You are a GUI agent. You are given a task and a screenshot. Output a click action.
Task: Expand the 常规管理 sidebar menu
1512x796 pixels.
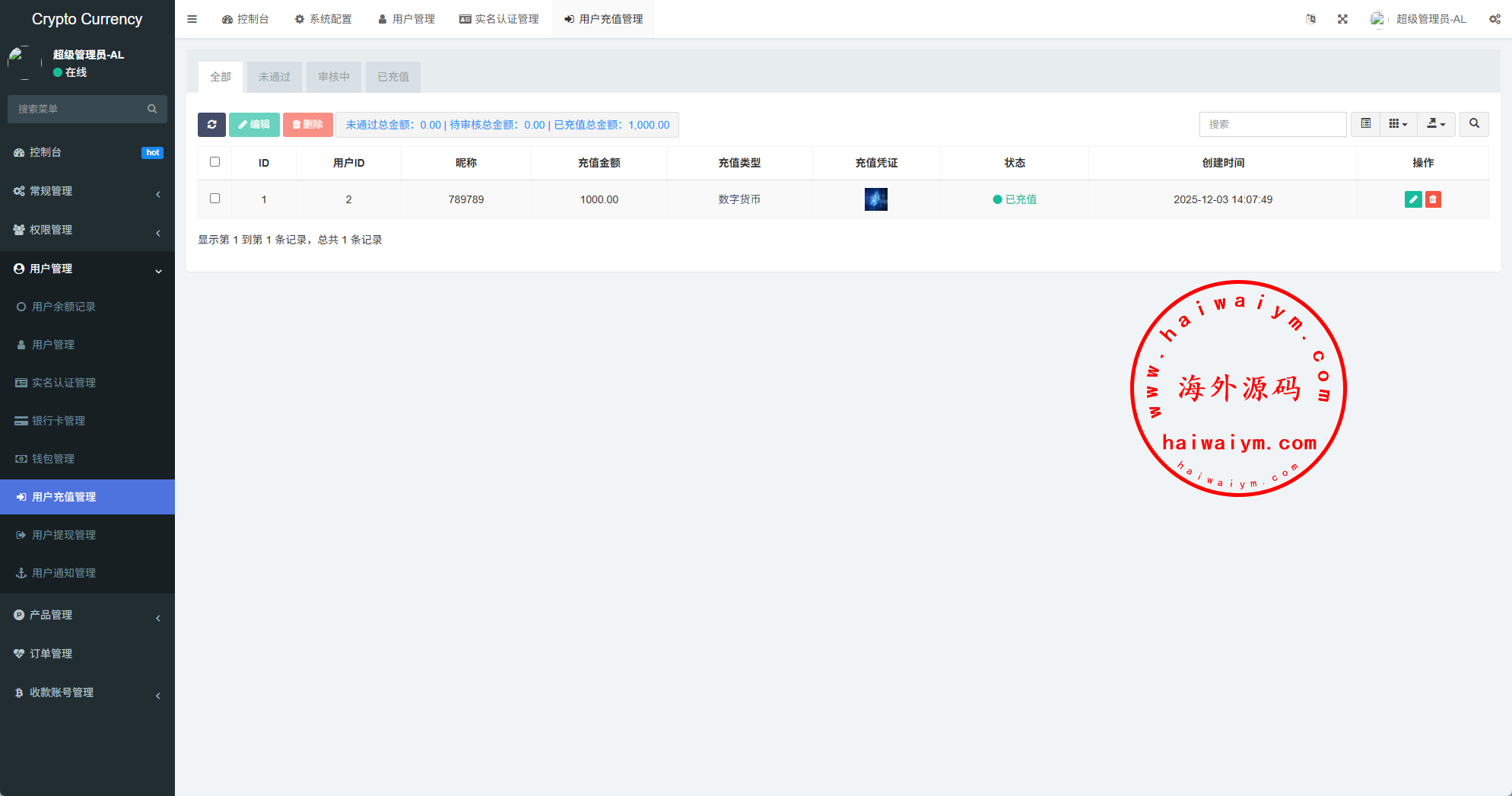[87, 191]
